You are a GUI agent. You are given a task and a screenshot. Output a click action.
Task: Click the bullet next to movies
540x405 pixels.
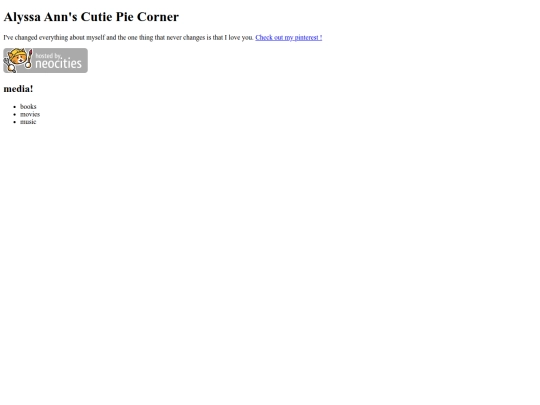14,114
